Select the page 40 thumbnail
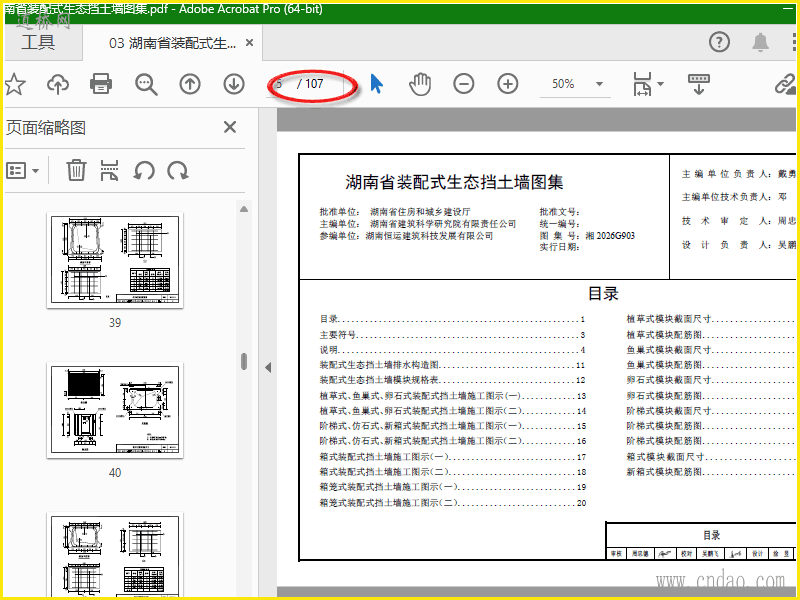800x600 pixels. pyautogui.click(x=115, y=410)
